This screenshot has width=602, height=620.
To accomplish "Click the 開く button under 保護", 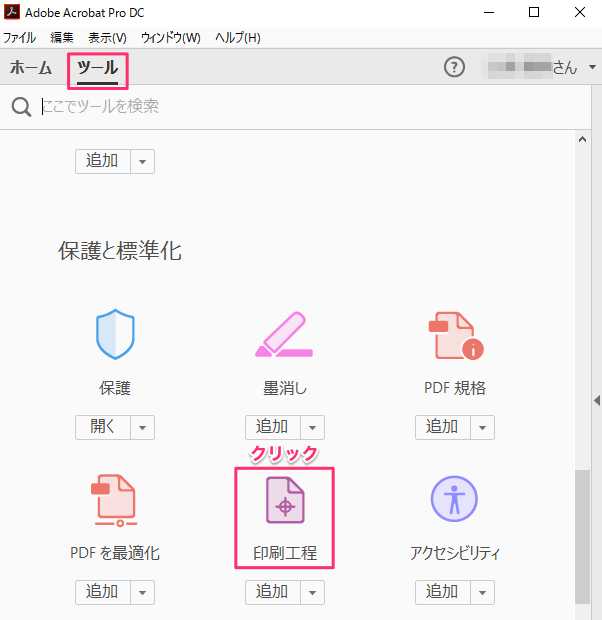I will [x=103, y=427].
